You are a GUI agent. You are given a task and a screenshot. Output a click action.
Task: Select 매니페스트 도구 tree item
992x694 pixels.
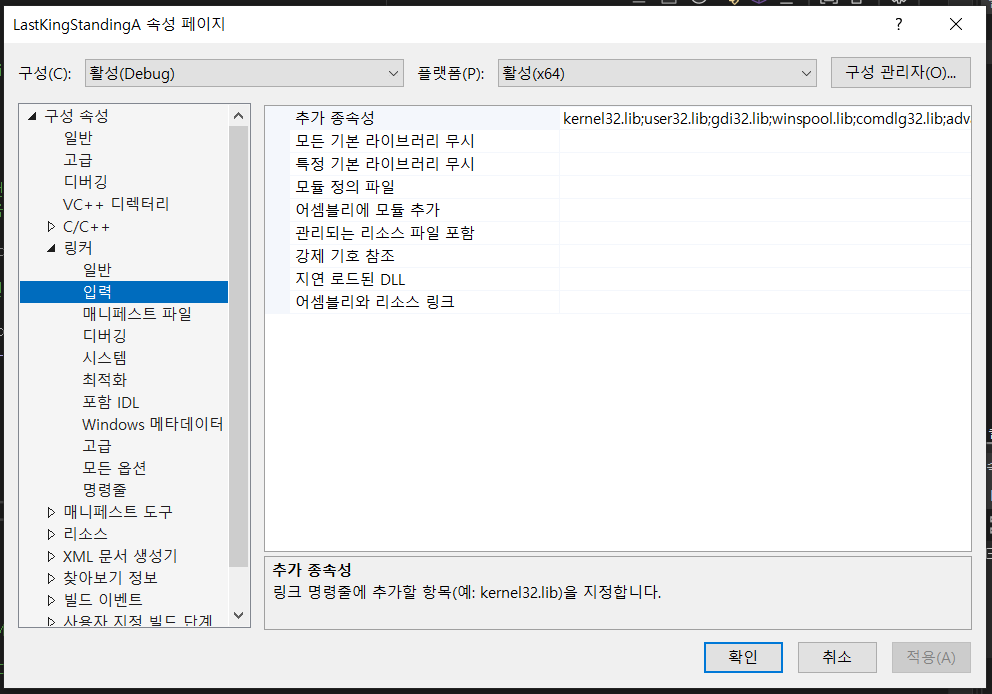click(118, 512)
